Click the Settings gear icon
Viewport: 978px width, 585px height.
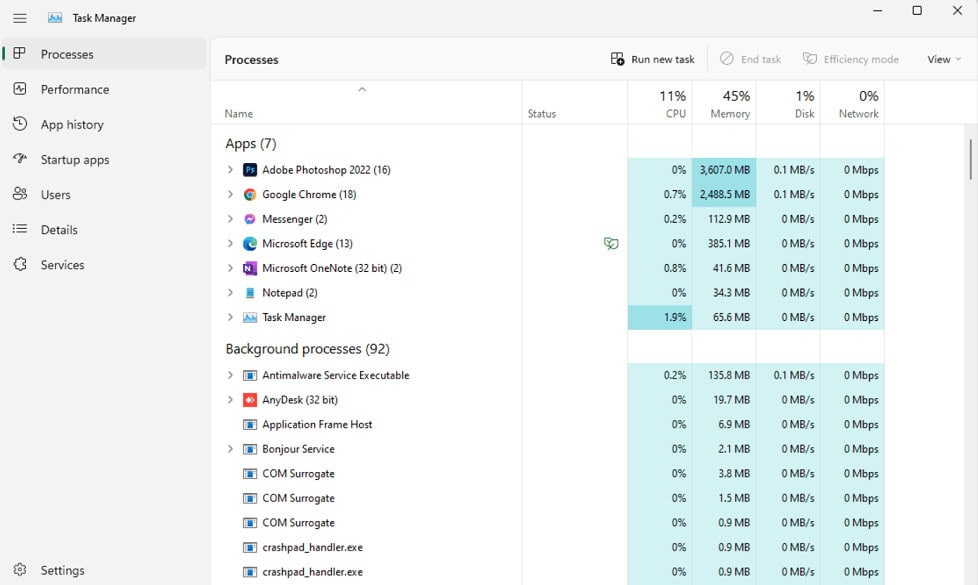pos(20,570)
